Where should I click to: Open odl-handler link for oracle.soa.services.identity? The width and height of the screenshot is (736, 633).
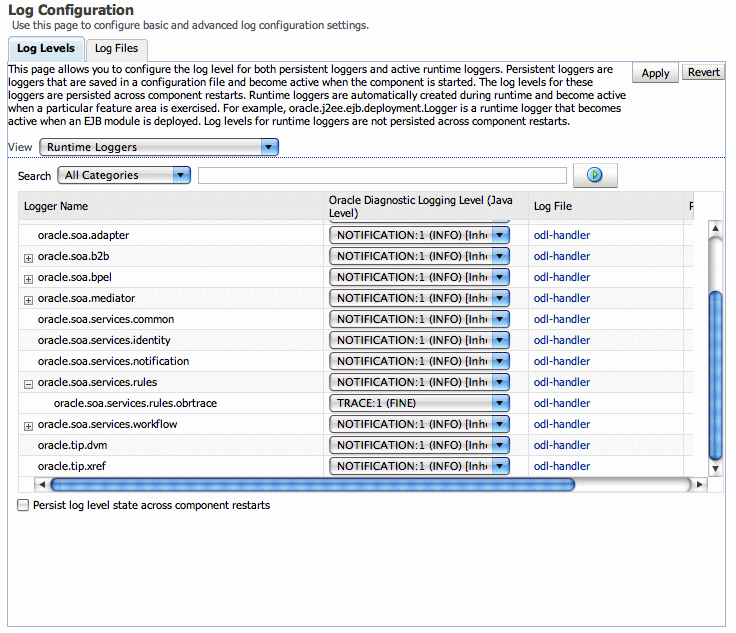pyautogui.click(x=561, y=340)
